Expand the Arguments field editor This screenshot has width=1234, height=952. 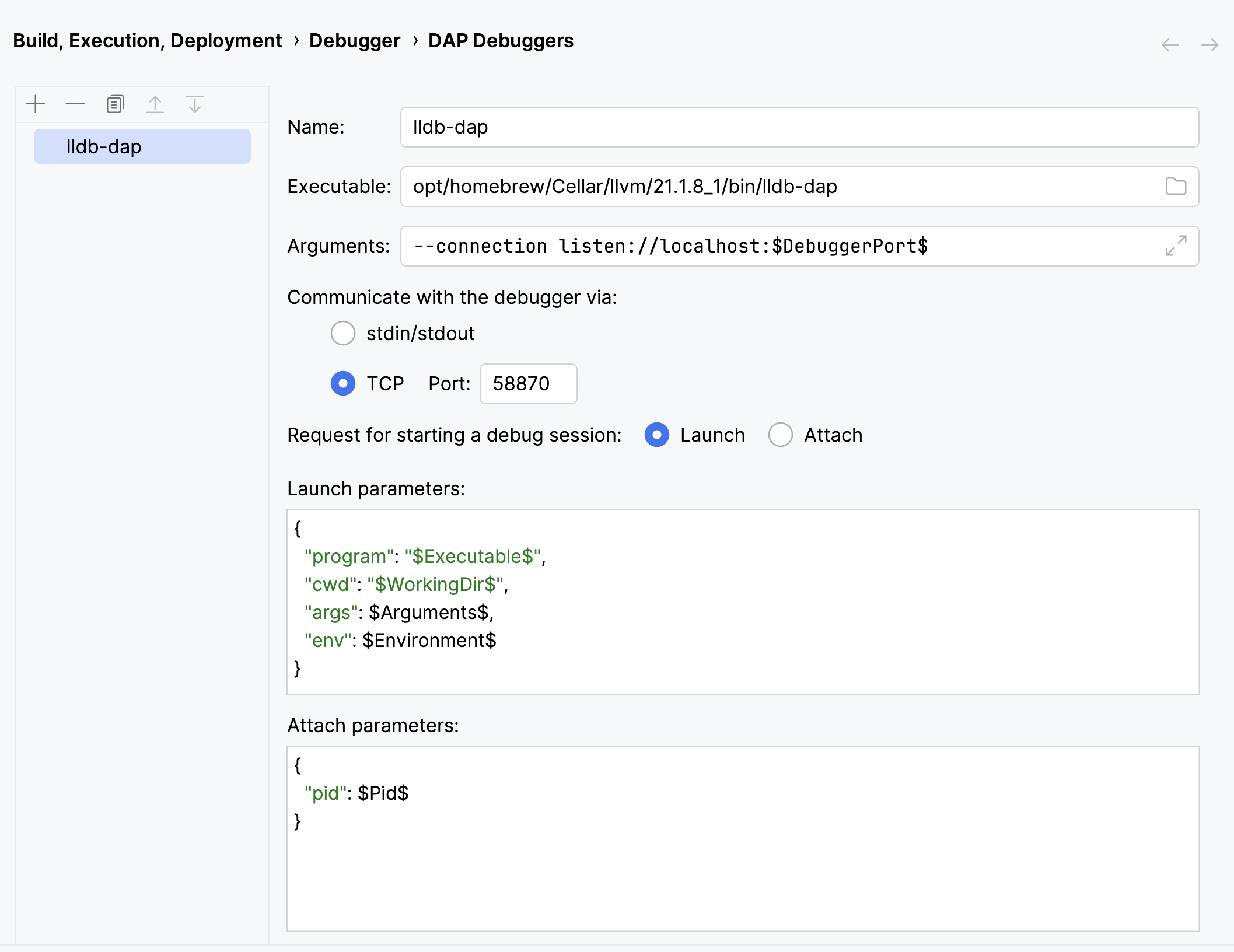tap(1176, 246)
